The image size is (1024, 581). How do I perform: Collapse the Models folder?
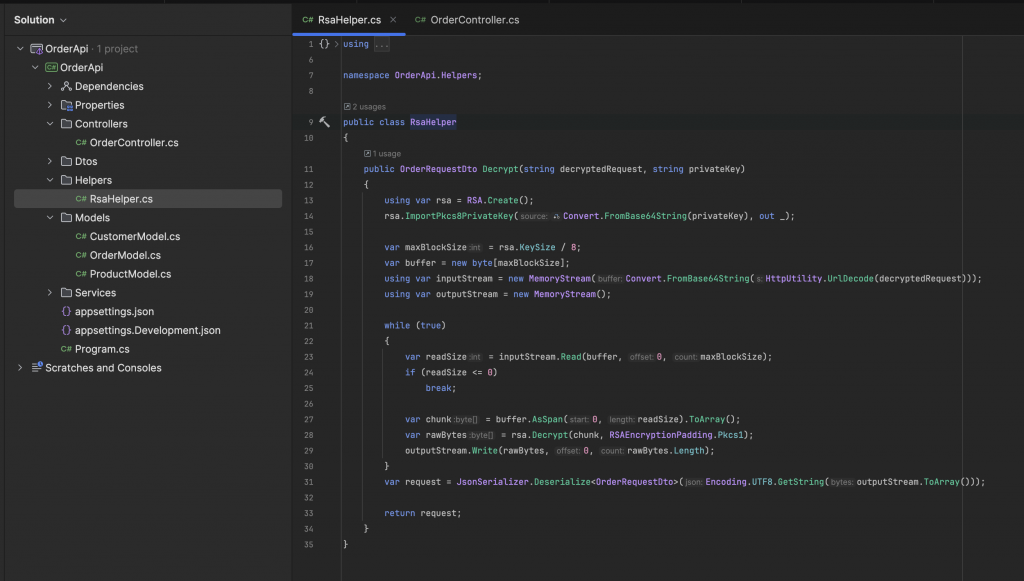[x=50, y=218]
